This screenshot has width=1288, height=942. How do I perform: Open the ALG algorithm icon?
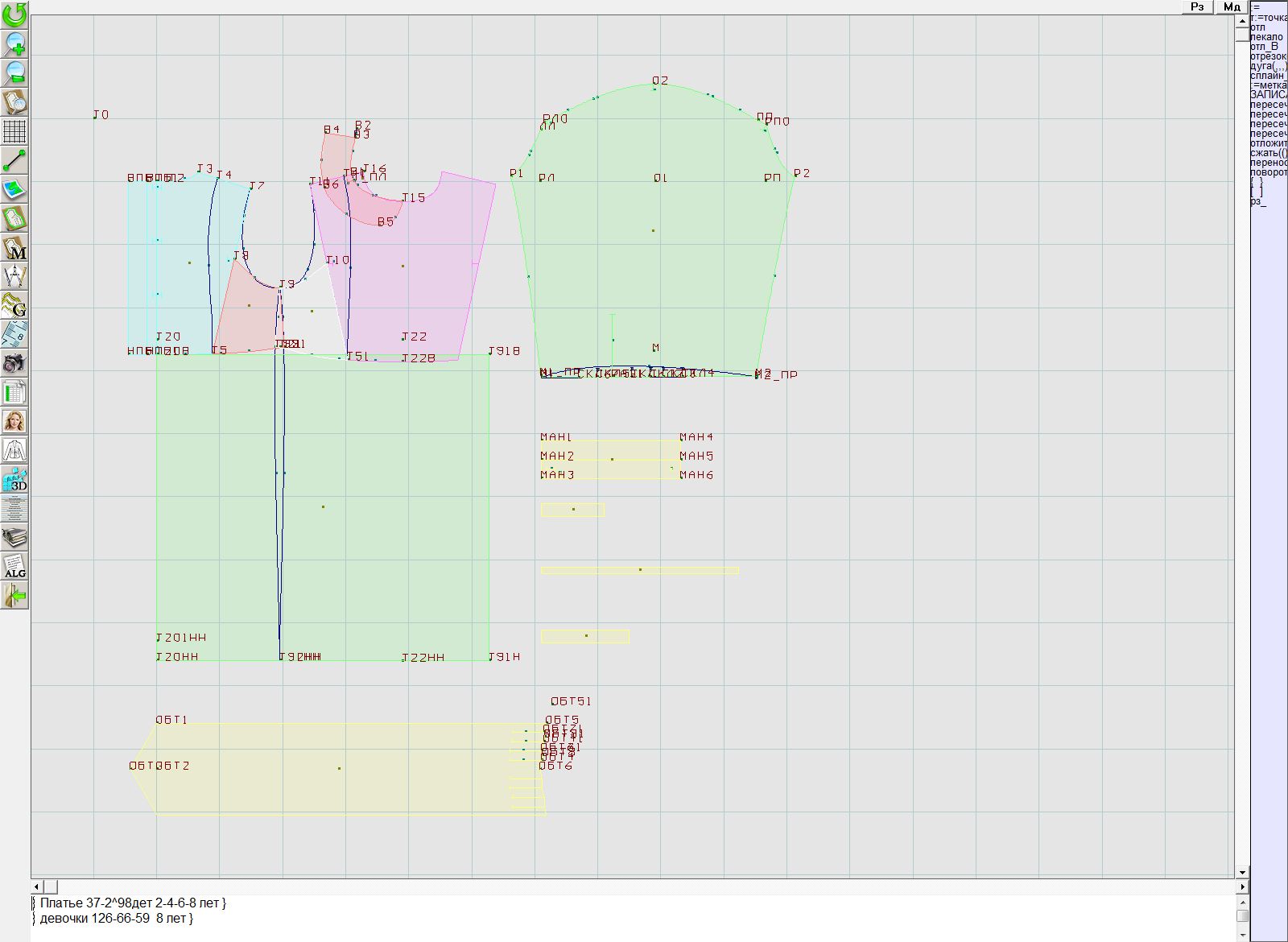(14, 567)
